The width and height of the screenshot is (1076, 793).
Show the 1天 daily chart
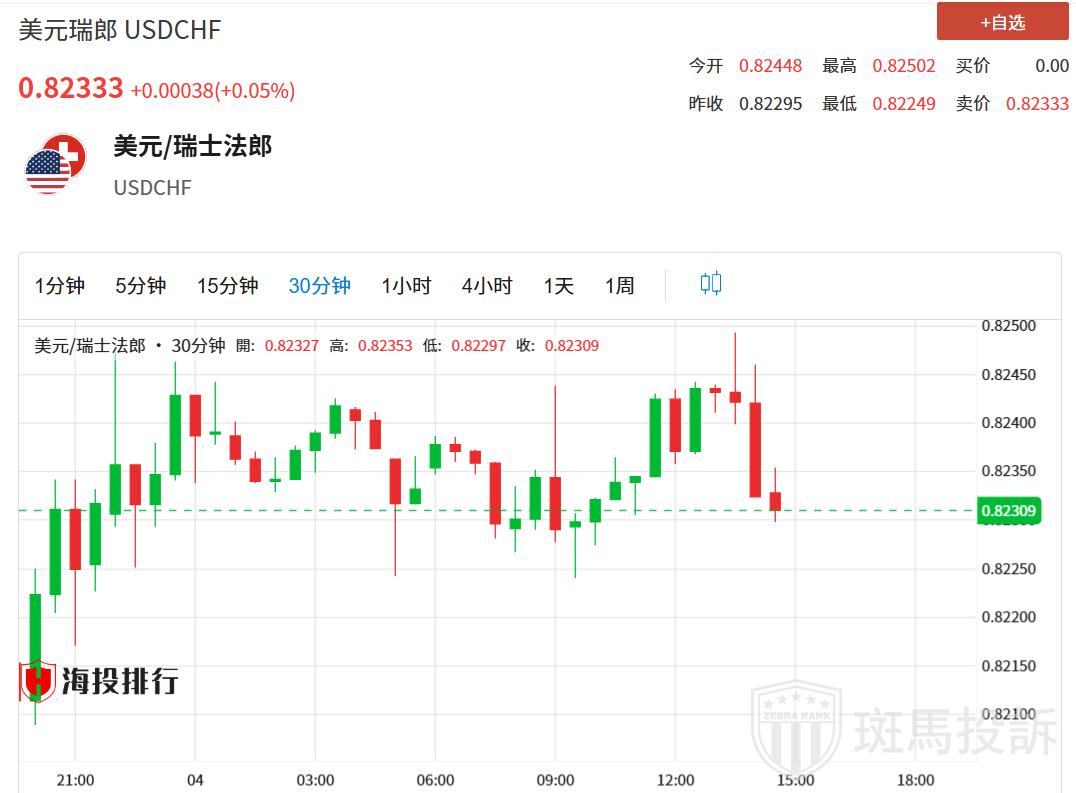(559, 286)
